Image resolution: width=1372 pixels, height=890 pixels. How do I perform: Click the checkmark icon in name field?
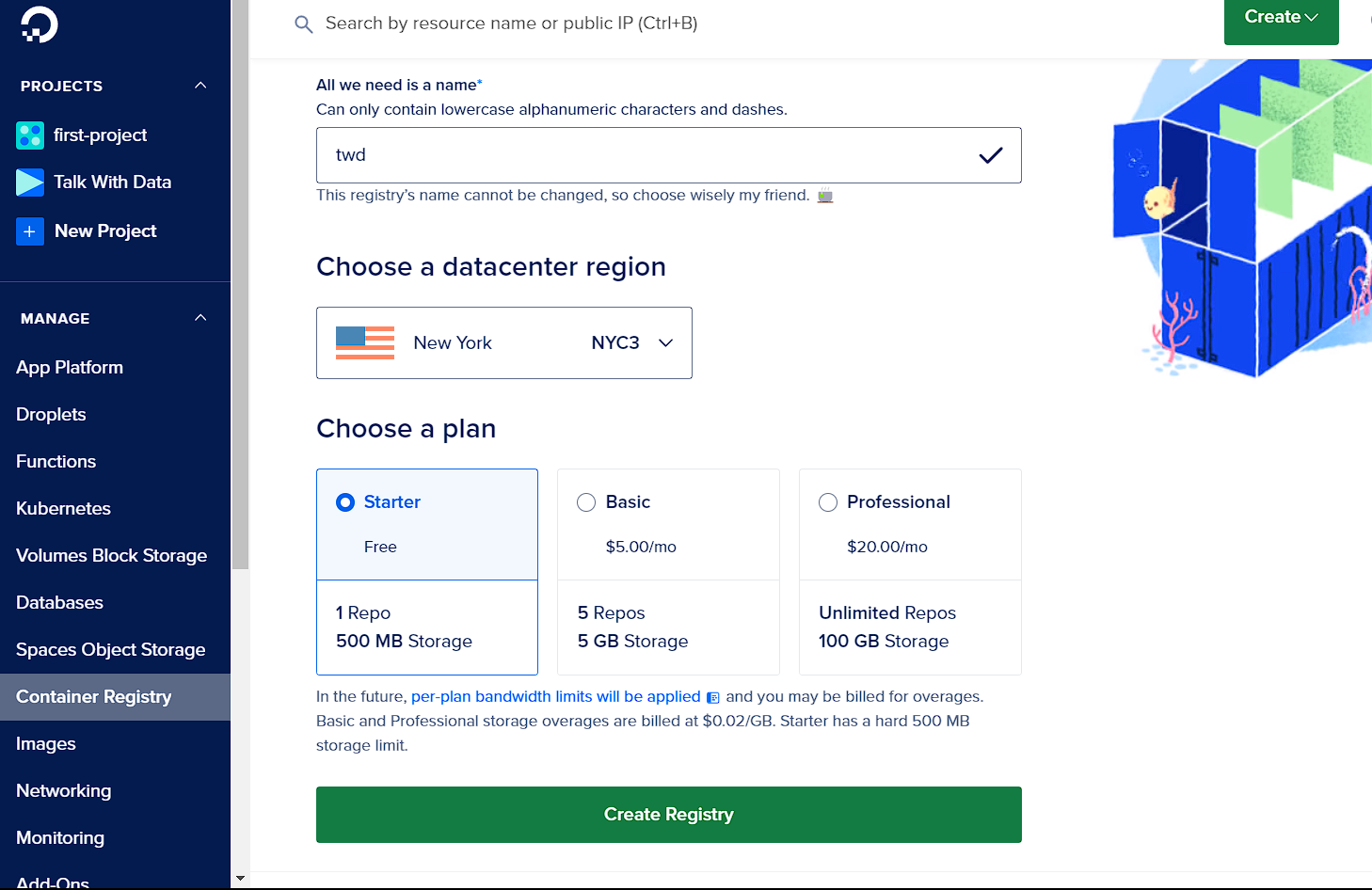pyautogui.click(x=991, y=155)
